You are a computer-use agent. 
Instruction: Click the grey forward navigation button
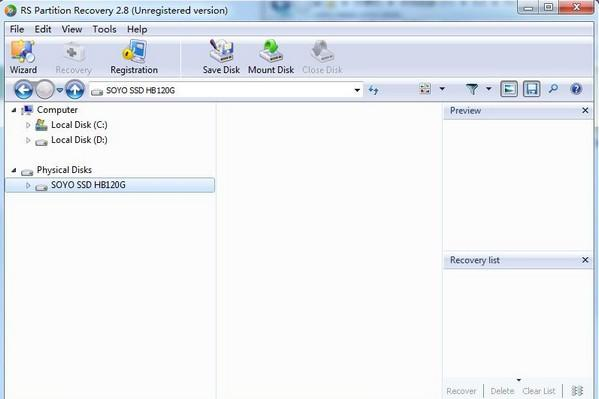pyautogui.click(x=45, y=90)
